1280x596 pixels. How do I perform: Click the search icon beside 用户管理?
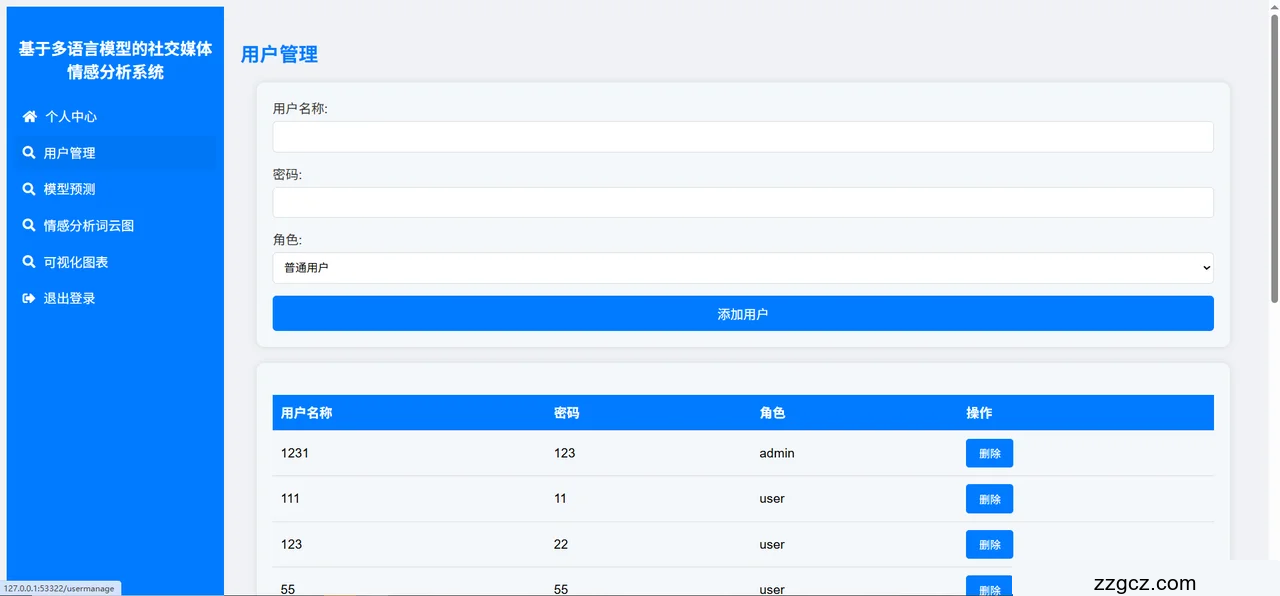(29, 153)
